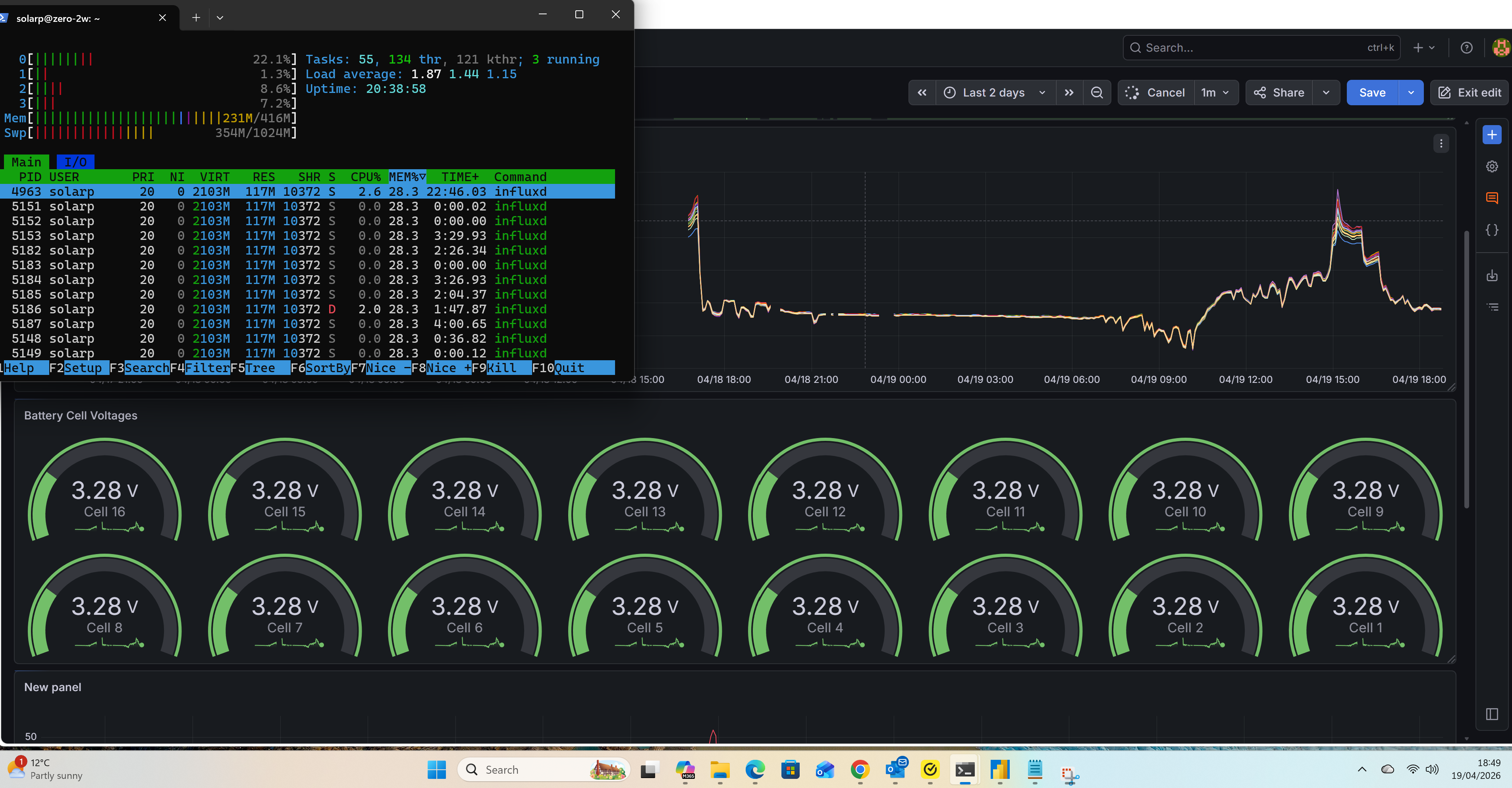Image resolution: width=1512 pixels, height=788 pixels.
Task: Switch to the I/O tab in htop
Action: point(75,162)
